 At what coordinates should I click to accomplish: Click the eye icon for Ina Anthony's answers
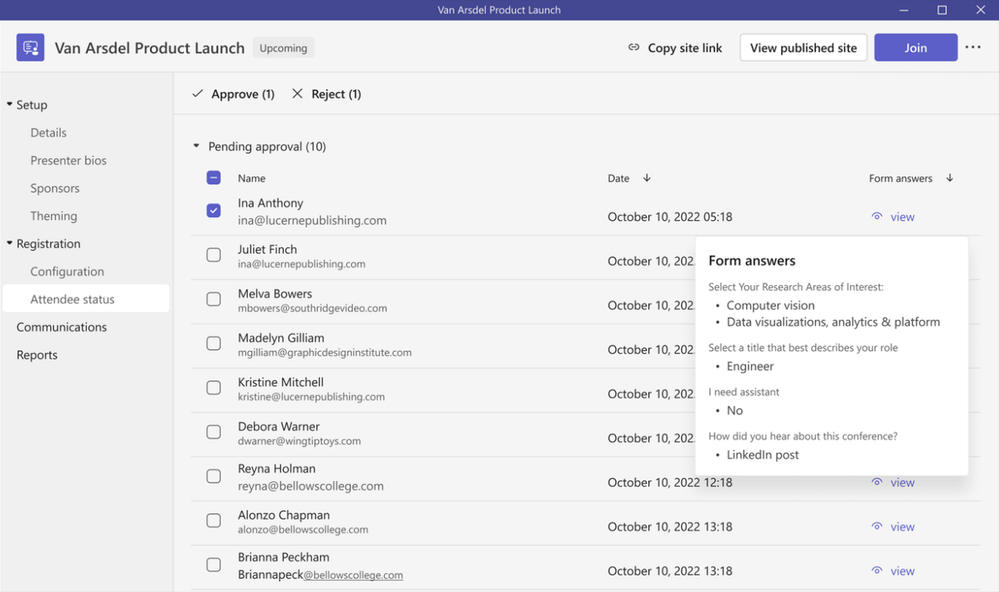pos(877,217)
